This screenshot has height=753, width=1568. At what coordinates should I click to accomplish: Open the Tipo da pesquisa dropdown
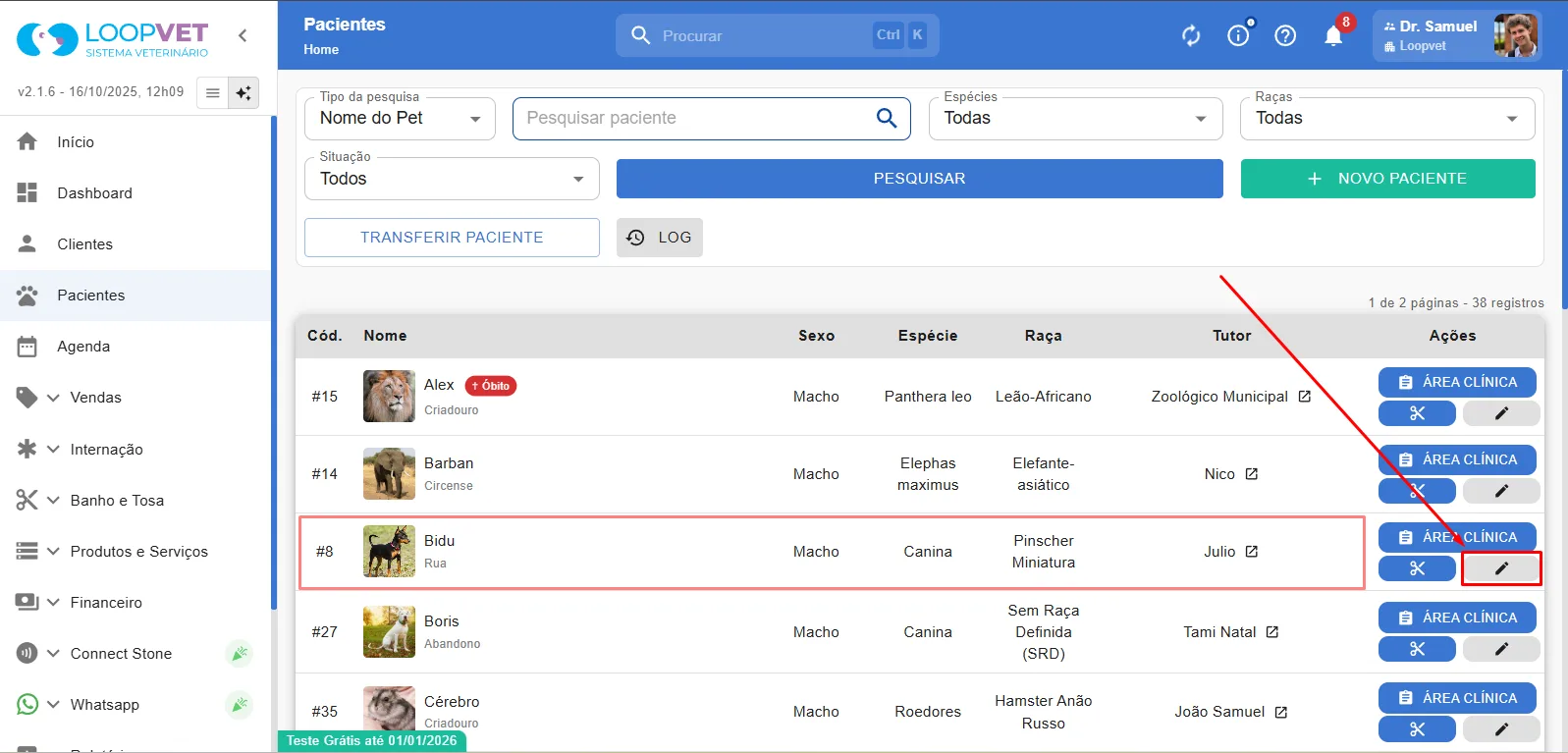pos(400,119)
